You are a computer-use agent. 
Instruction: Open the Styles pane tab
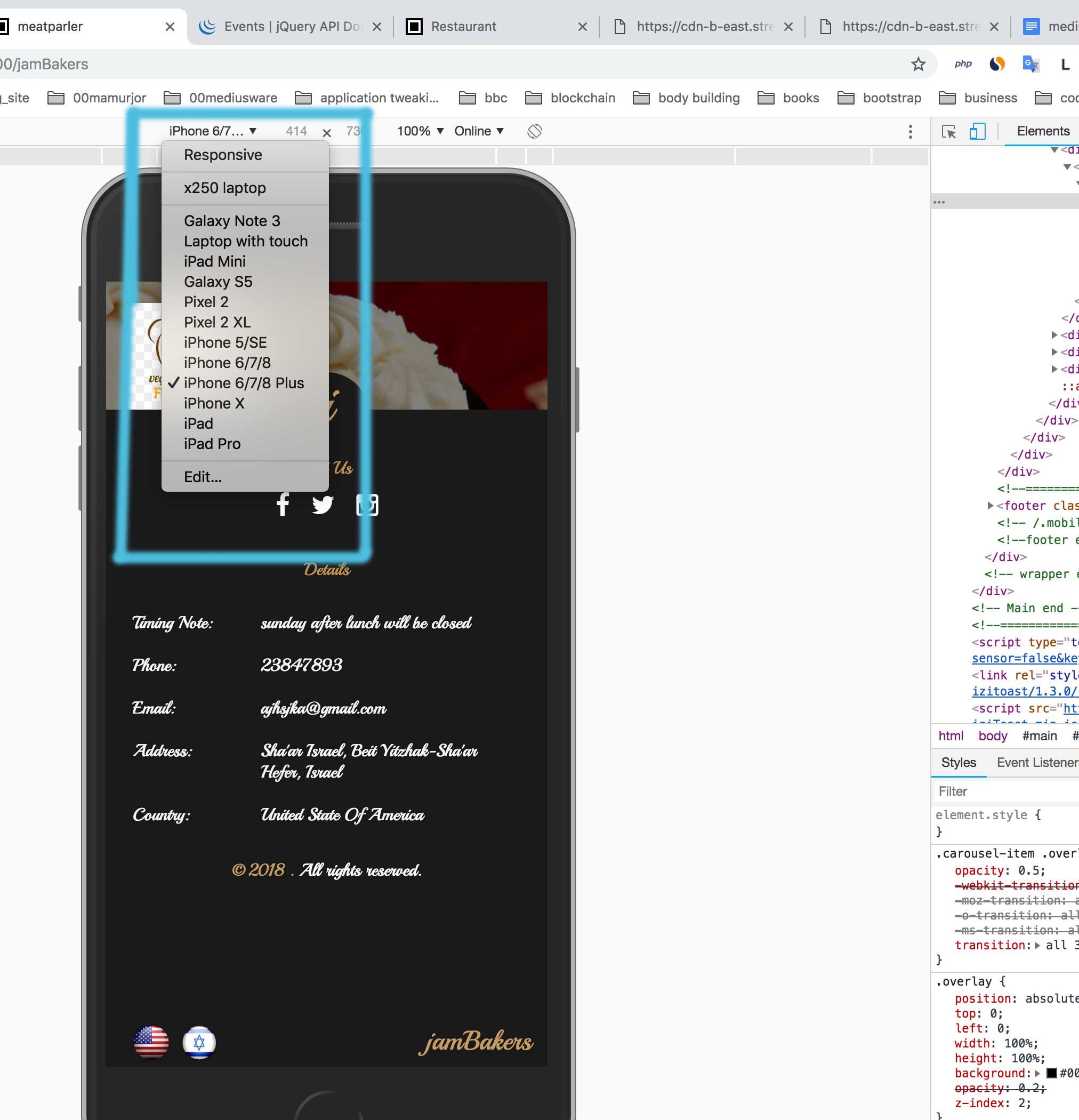click(x=958, y=762)
